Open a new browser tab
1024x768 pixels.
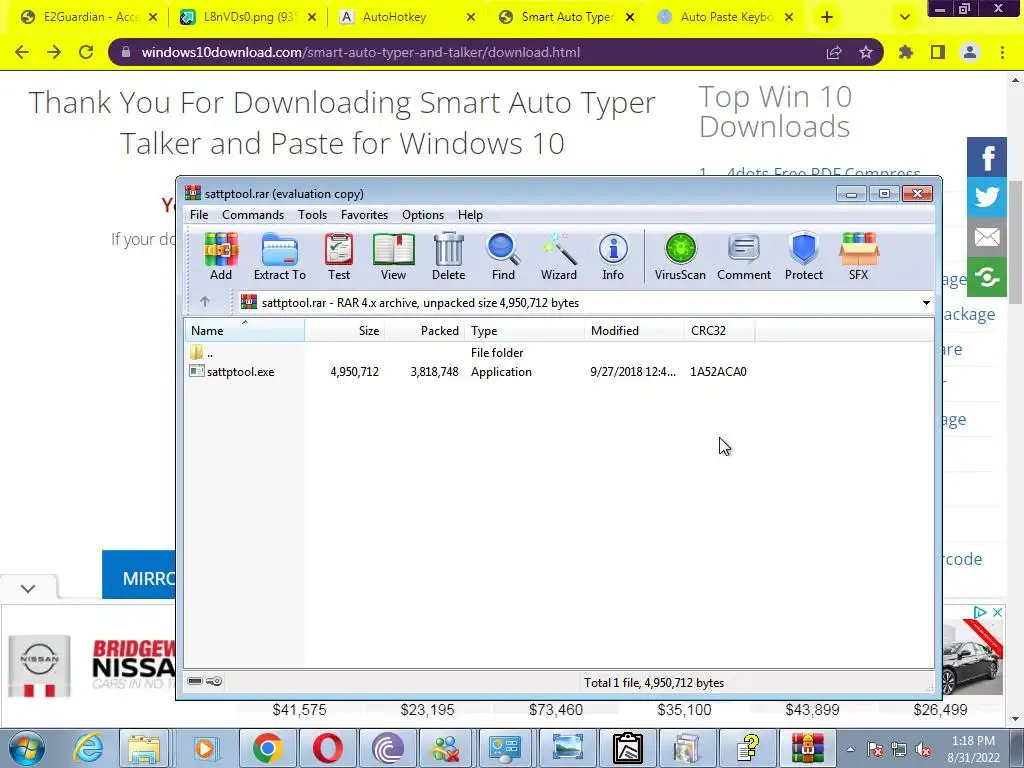point(827,17)
